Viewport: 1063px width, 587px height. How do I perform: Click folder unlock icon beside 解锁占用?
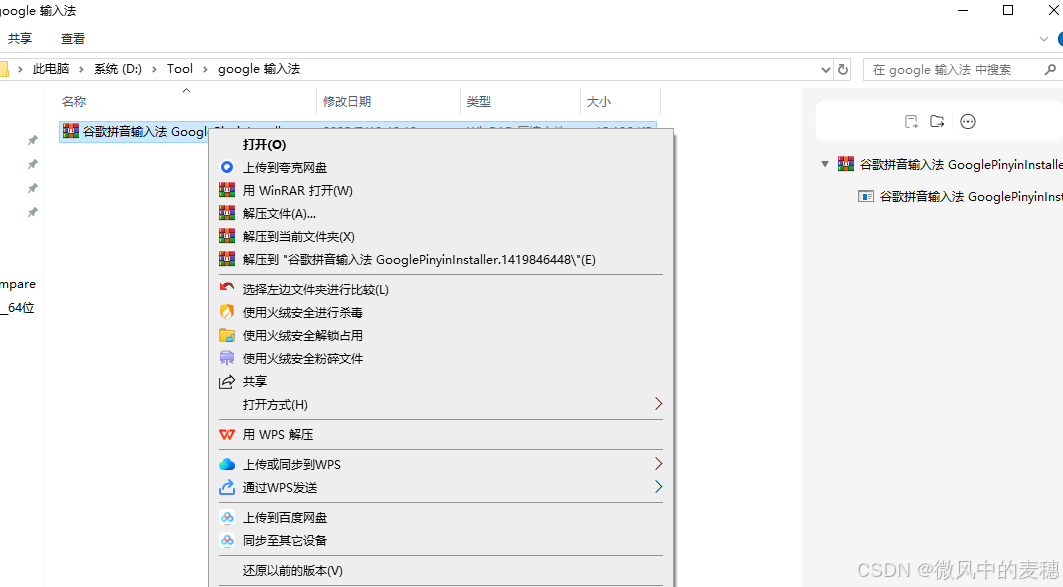coord(227,335)
